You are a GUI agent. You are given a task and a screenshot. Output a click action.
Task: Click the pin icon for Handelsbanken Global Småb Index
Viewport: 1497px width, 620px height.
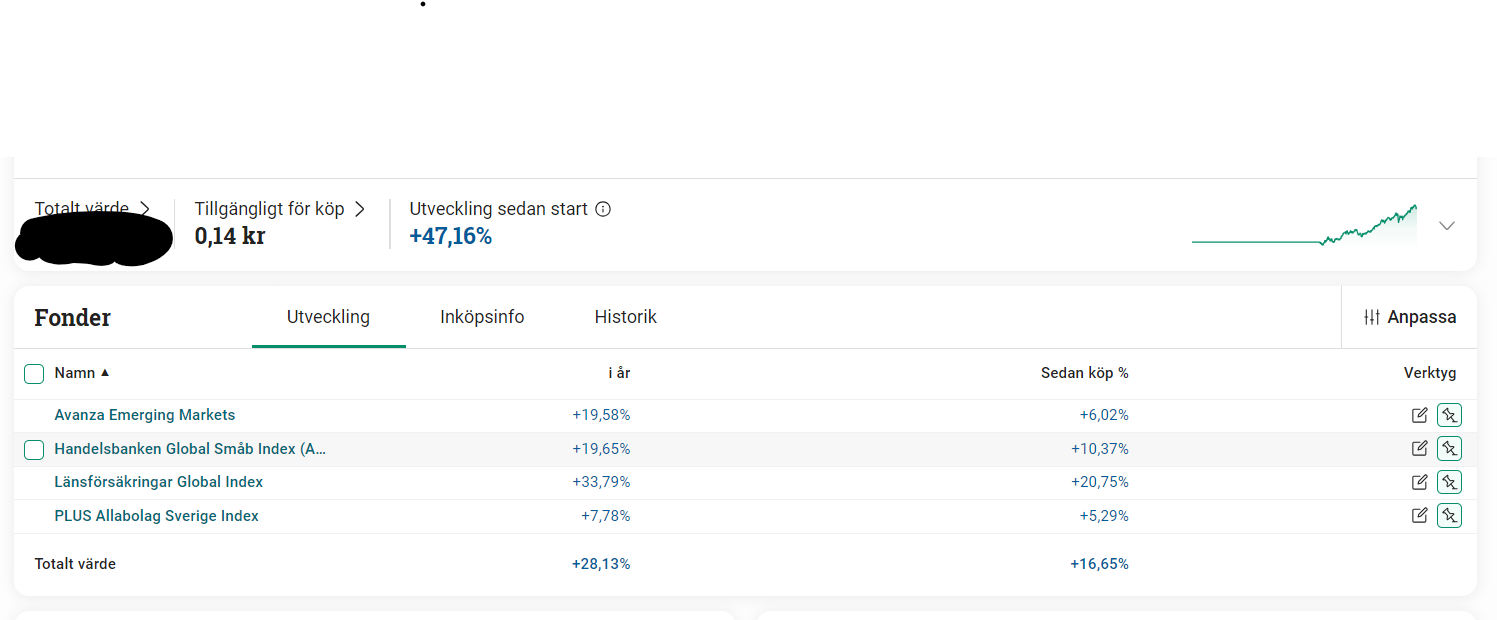[x=1449, y=448]
